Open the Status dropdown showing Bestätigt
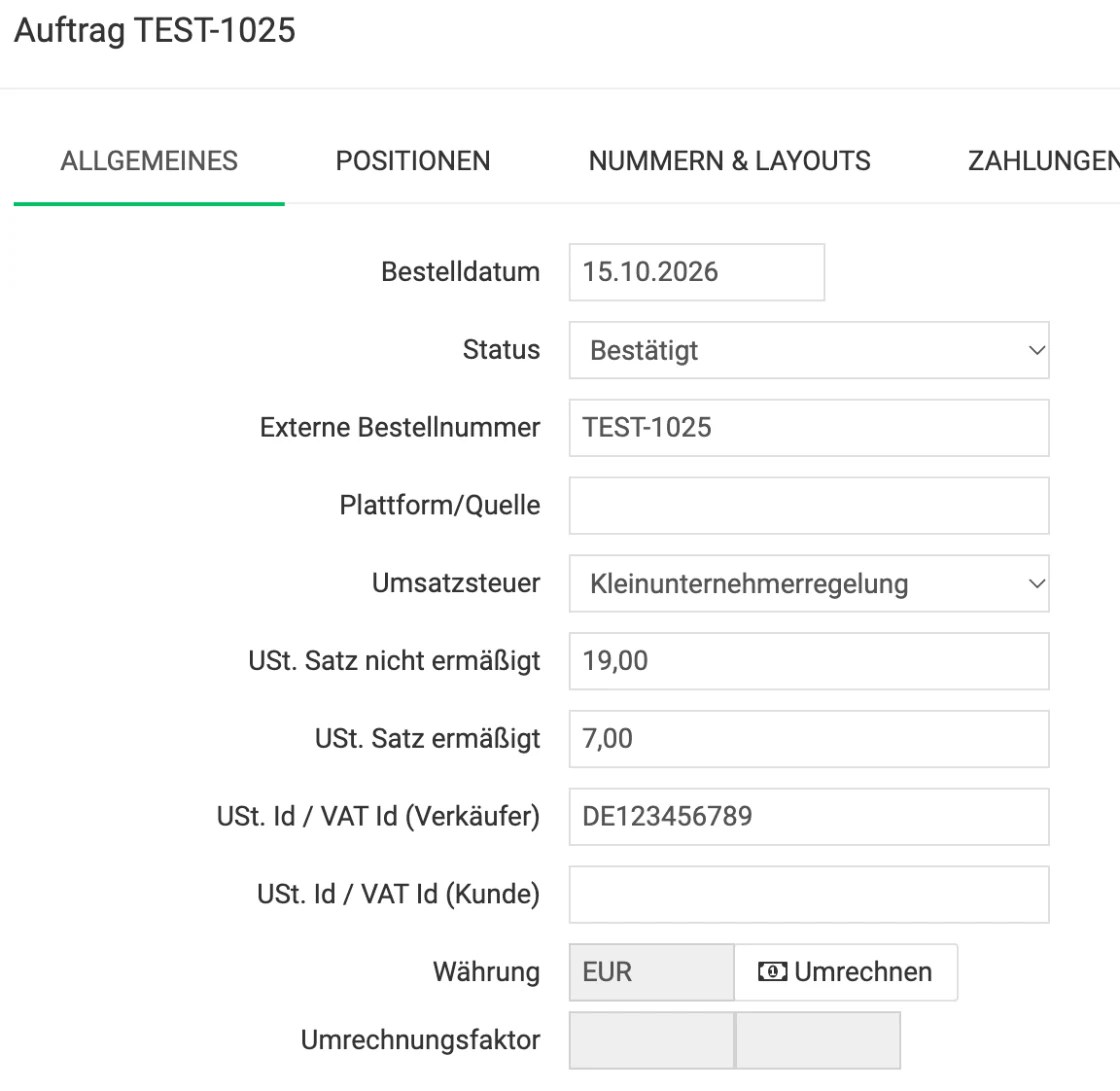The height and width of the screenshot is (1091, 1120). coord(809,350)
